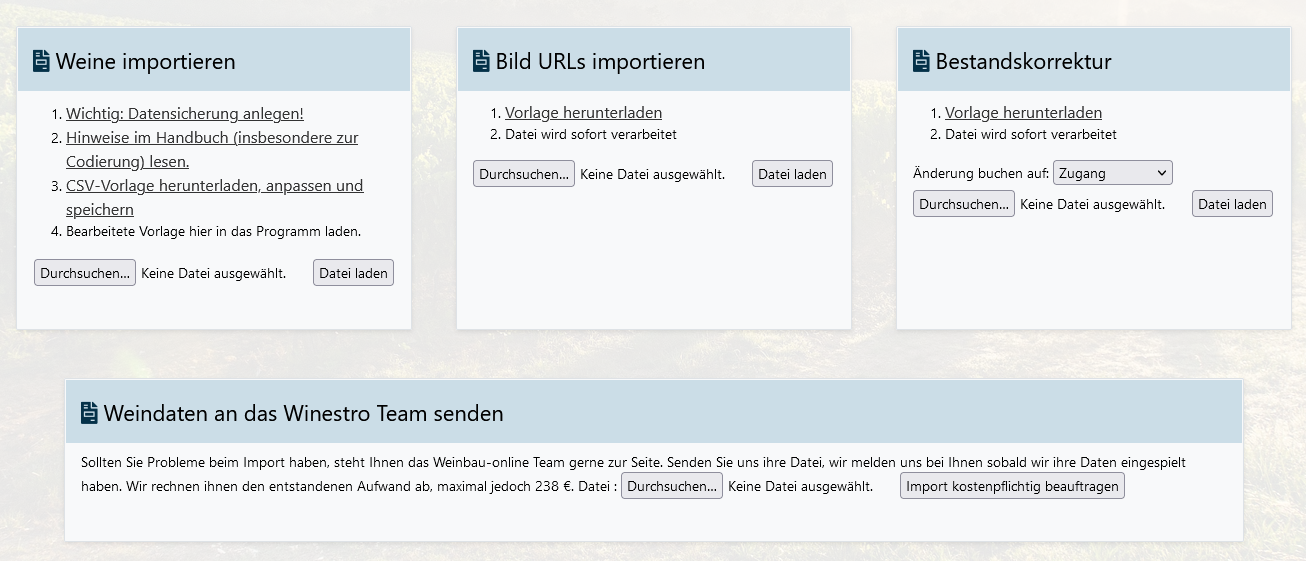This screenshot has height=561, width=1306.
Task: Browse for file in Bestandskorrektur panel
Action: pyautogui.click(x=964, y=204)
